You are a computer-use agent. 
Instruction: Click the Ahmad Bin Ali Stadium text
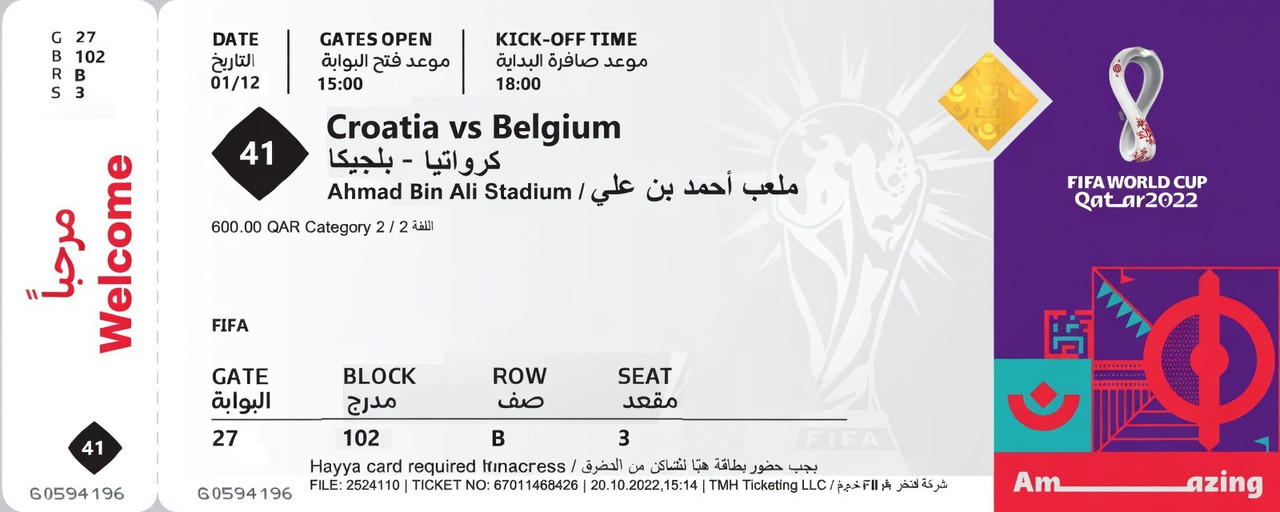tap(448, 191)
